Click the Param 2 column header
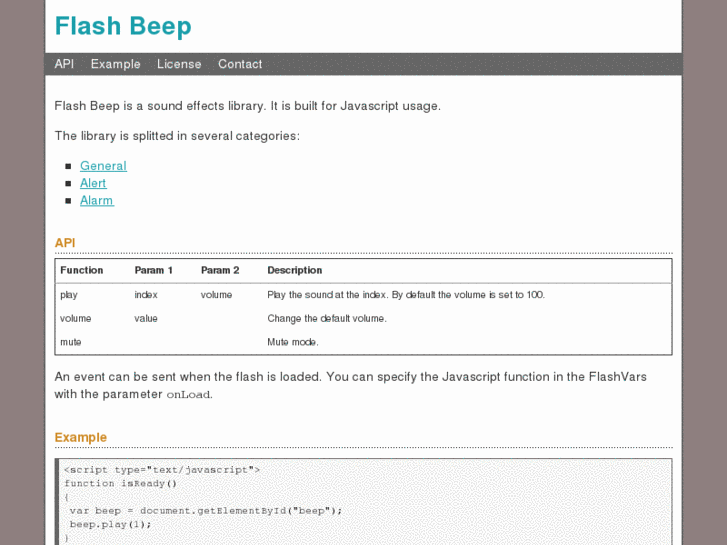Image resolution: width=727 pixels, height=545 pixels. point(220,270)
